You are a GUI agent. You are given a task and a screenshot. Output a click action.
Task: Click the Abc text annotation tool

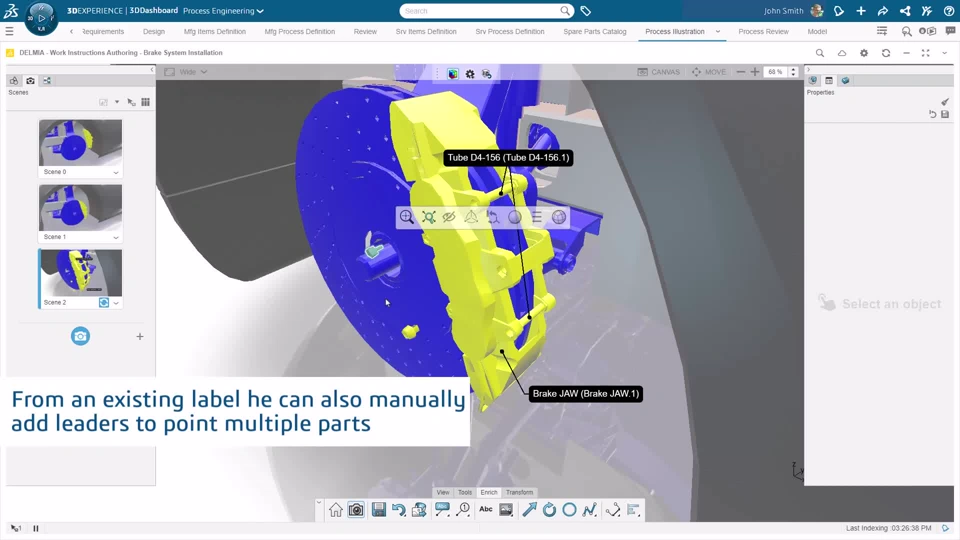click(x=486, y=510)
